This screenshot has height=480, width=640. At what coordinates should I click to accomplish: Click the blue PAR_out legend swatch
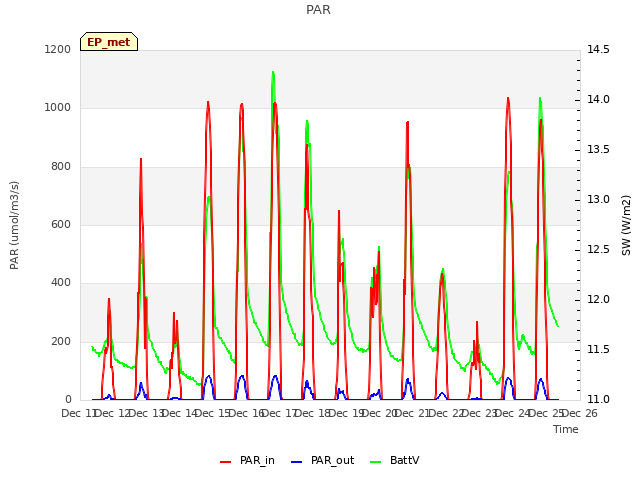[x=297, y=462]
